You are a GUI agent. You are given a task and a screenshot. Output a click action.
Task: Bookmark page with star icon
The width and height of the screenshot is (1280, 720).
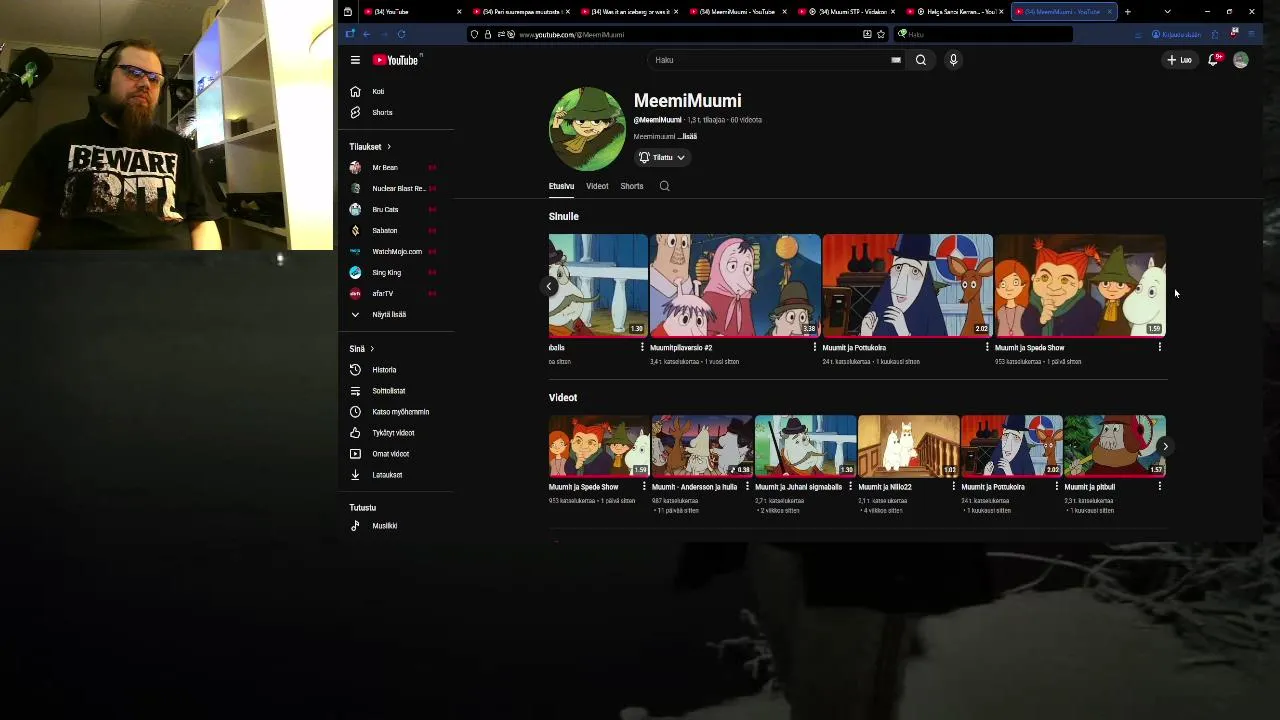coord(881,34)
